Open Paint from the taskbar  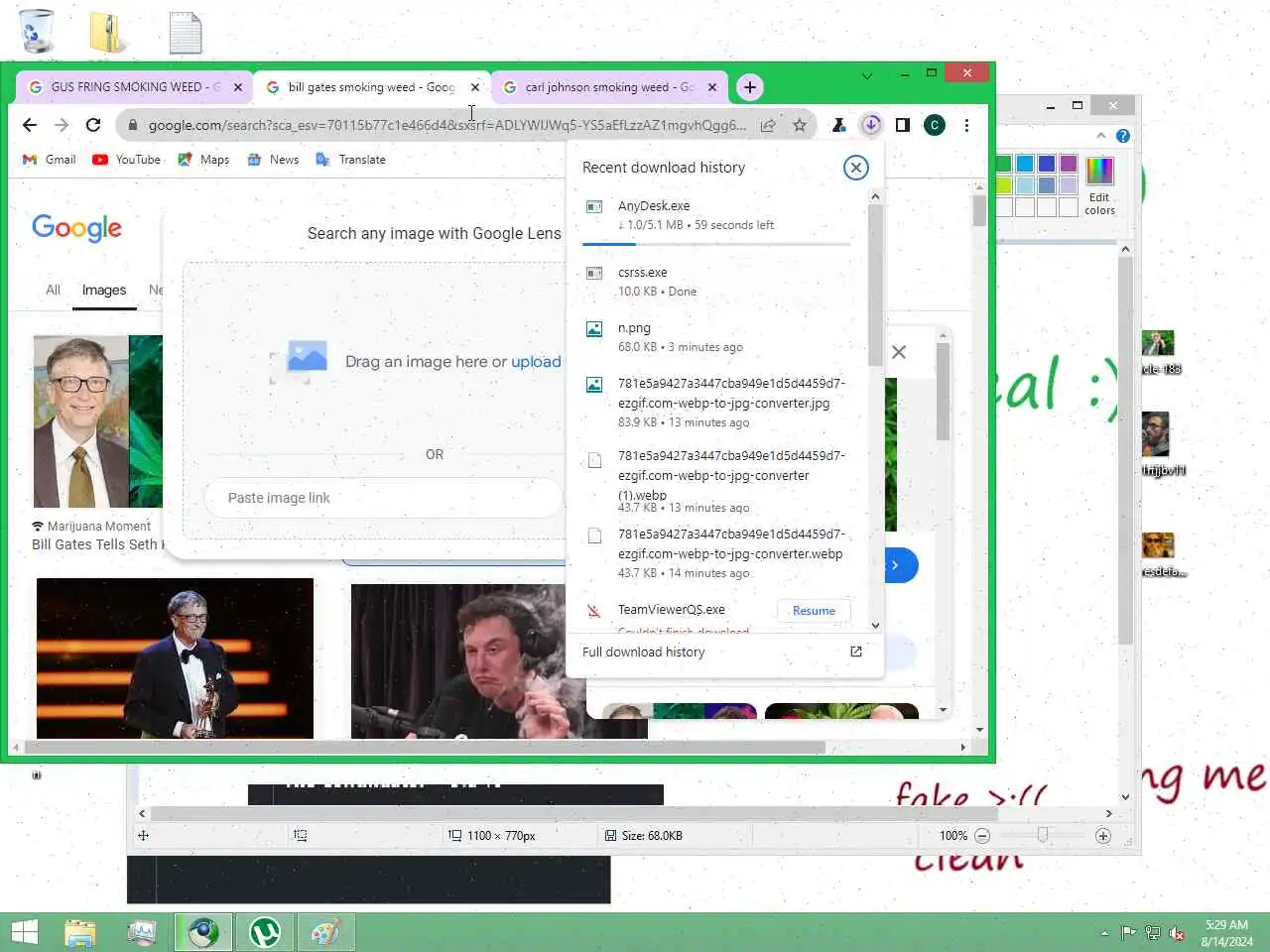[325, 932]
